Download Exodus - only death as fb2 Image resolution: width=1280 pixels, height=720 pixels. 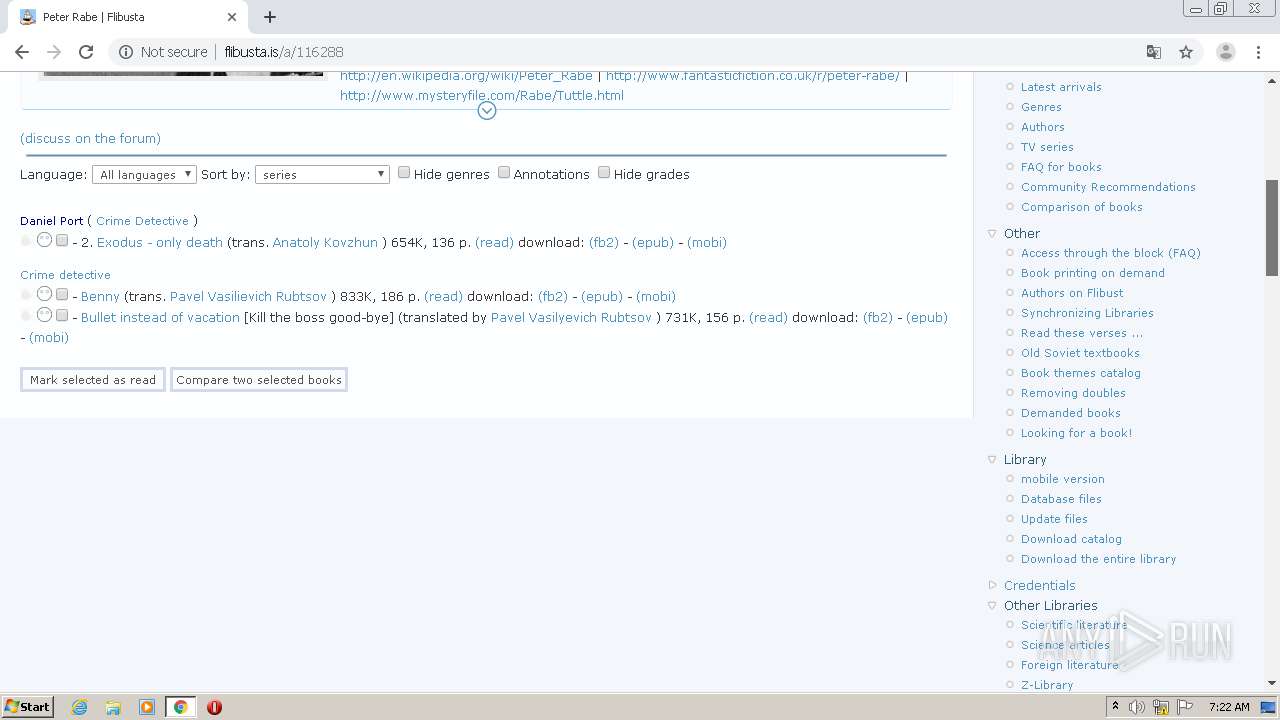click(x=604, y=242)
